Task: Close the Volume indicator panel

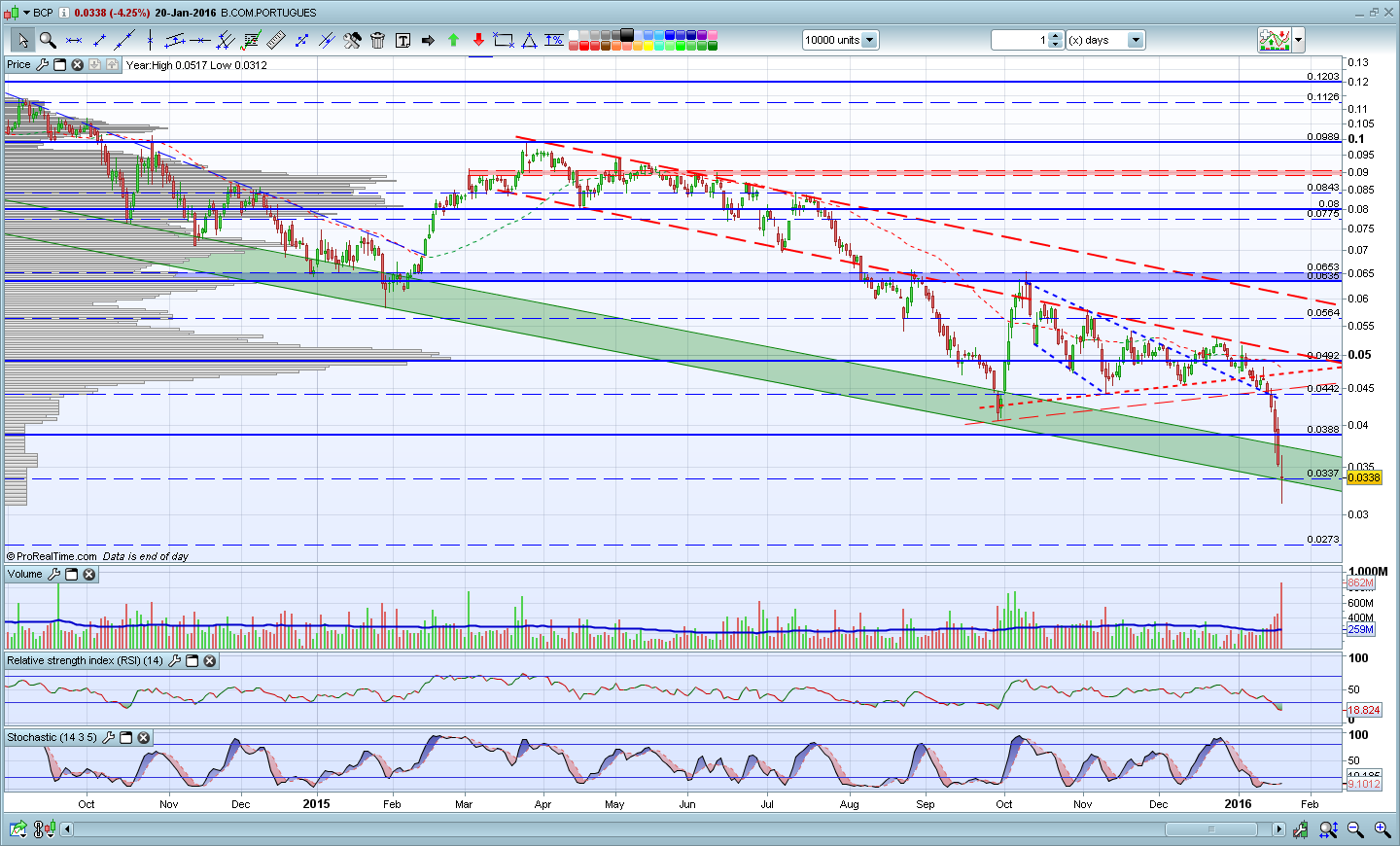Action: (x=88, y=575)
